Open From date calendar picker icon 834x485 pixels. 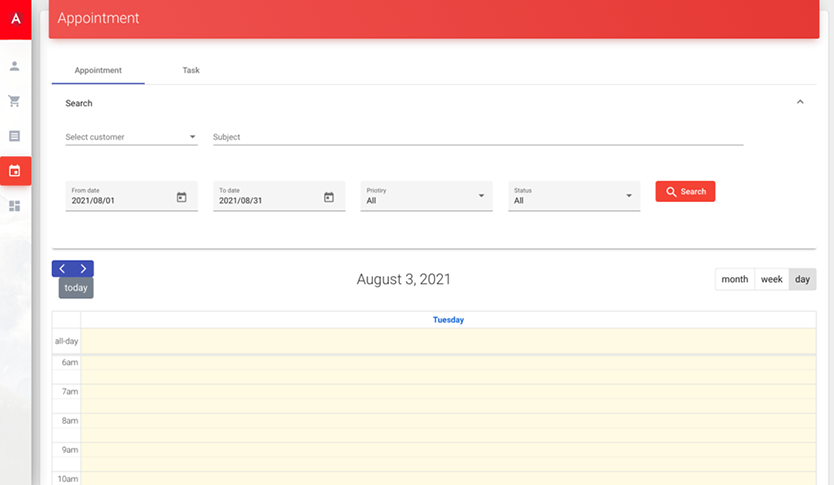182,197
